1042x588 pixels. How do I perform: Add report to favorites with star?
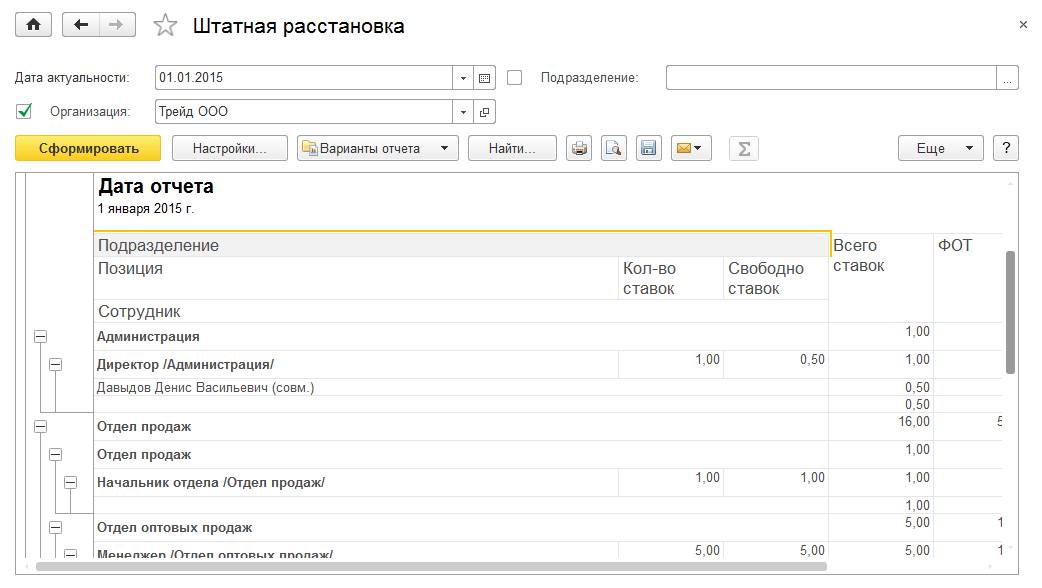click(165, 26)
